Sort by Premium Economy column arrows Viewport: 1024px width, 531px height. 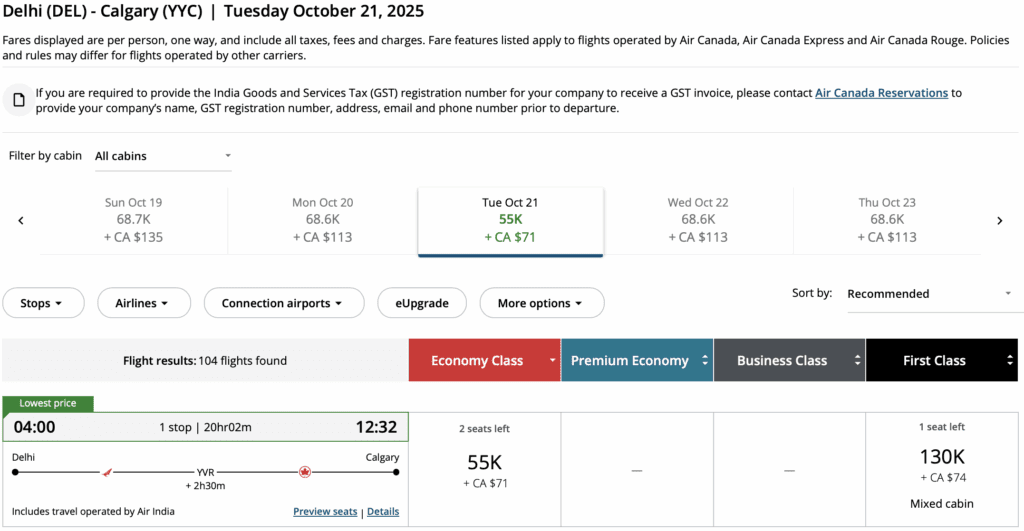click(x=706, y=361)
